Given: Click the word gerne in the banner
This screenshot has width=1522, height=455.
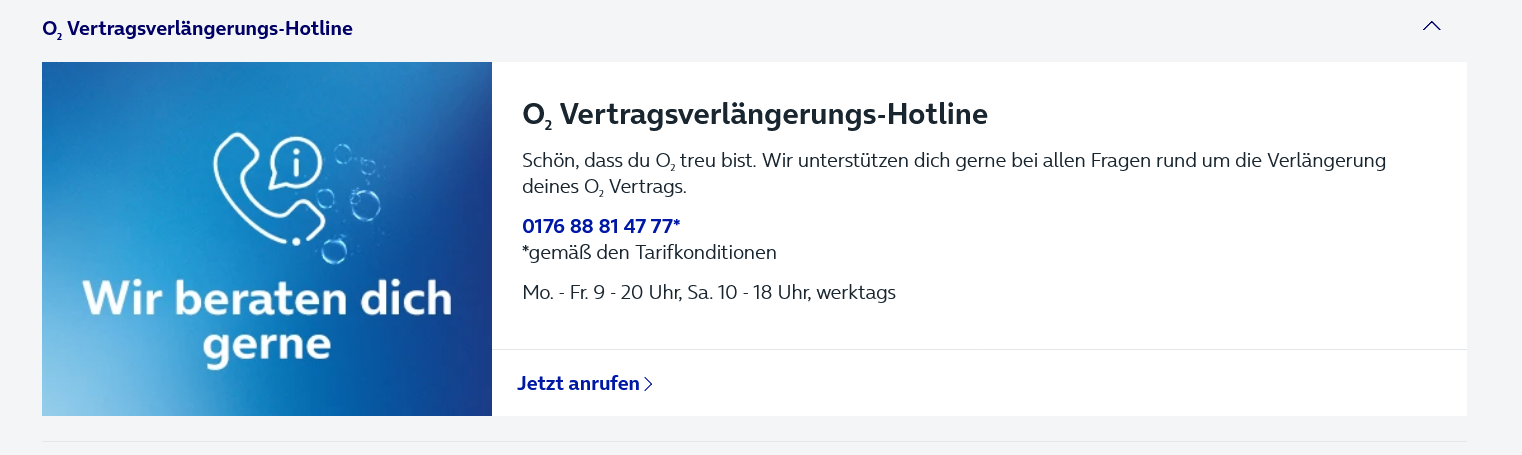Looking at the screenshot, I should [x=267, y=346].
